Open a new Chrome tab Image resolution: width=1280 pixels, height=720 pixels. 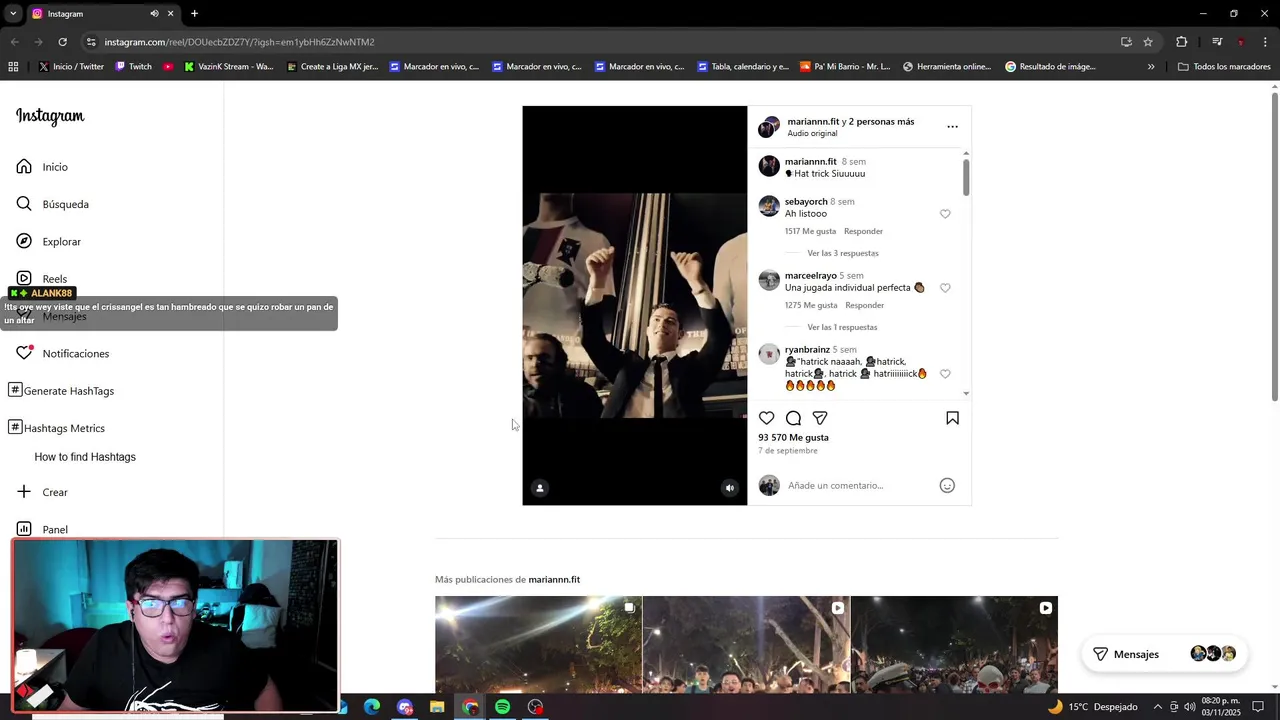click(194, 14)
